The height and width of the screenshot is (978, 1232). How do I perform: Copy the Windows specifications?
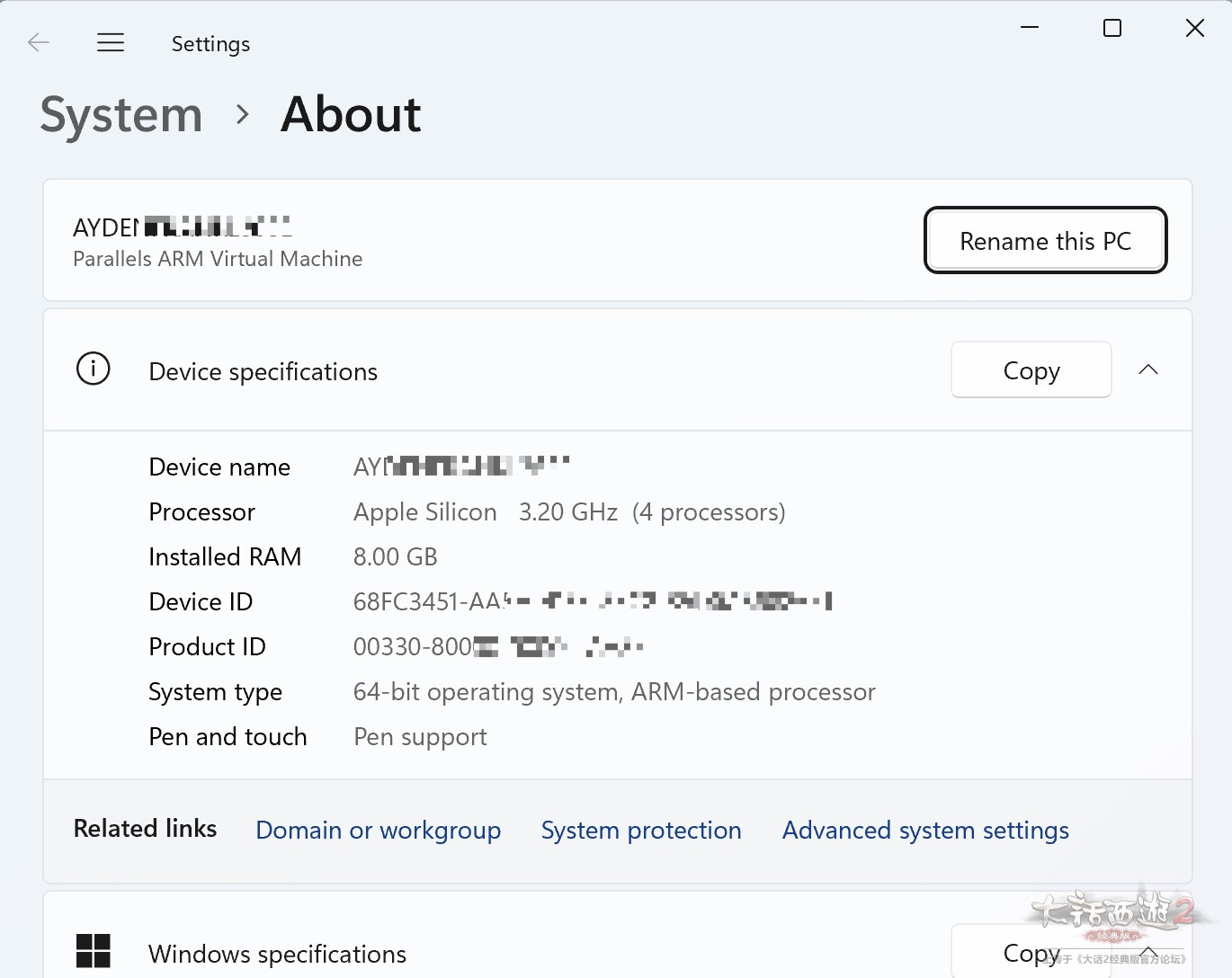coord(1031,952)
